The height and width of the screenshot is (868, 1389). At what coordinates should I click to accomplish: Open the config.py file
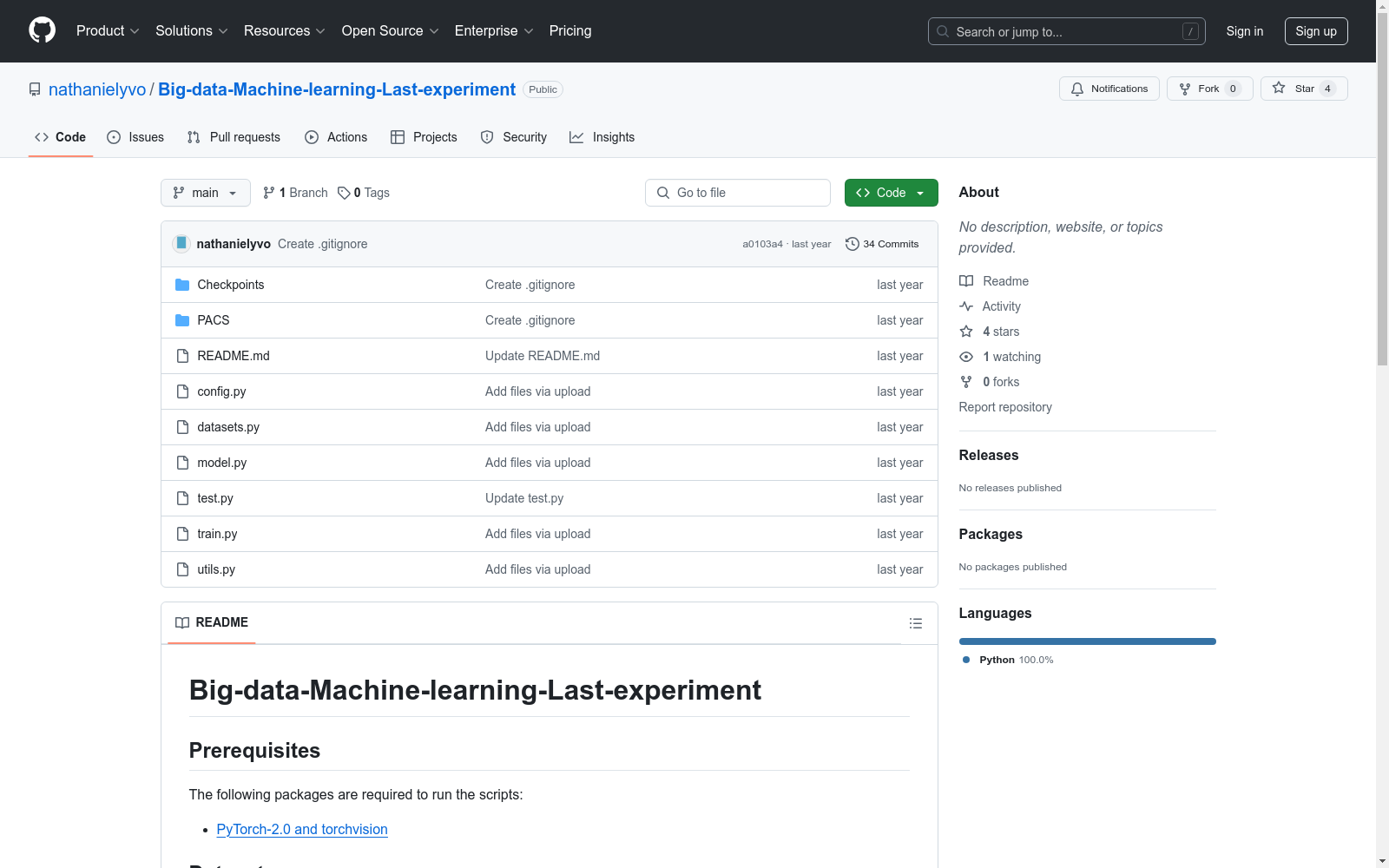(221, 391)
